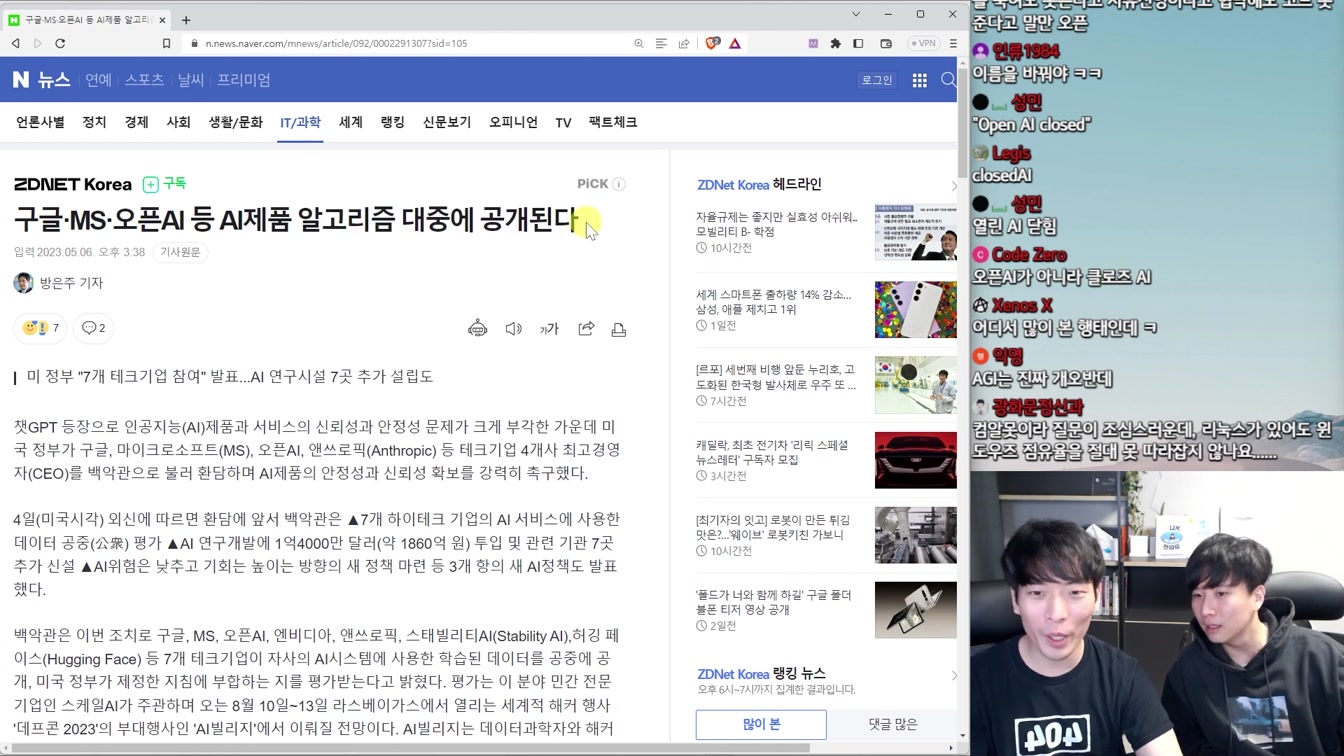Click the PiCK info icon

619,184
